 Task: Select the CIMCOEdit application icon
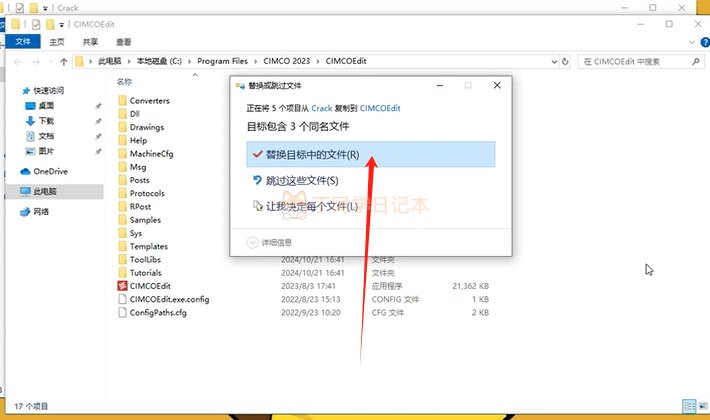(x=122, y=286)
